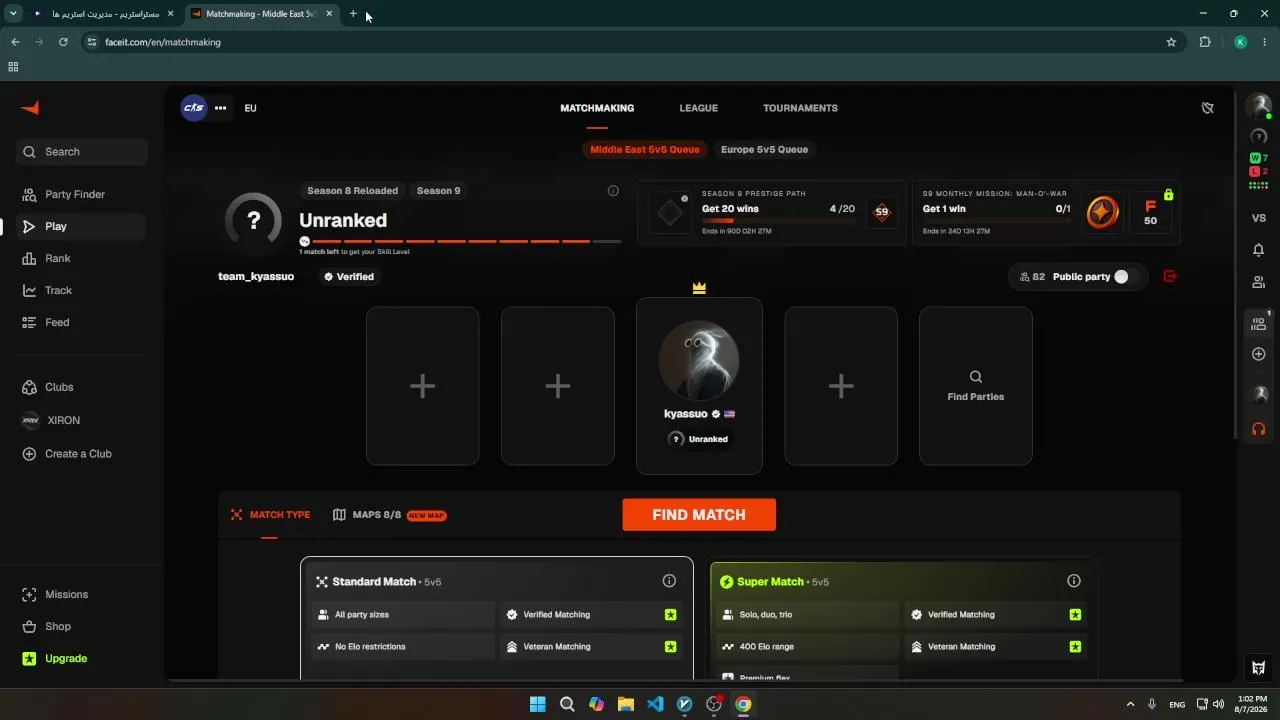
Task: Toggle Veteran Matching in Super Match
Action: (x=1075, y=647)
